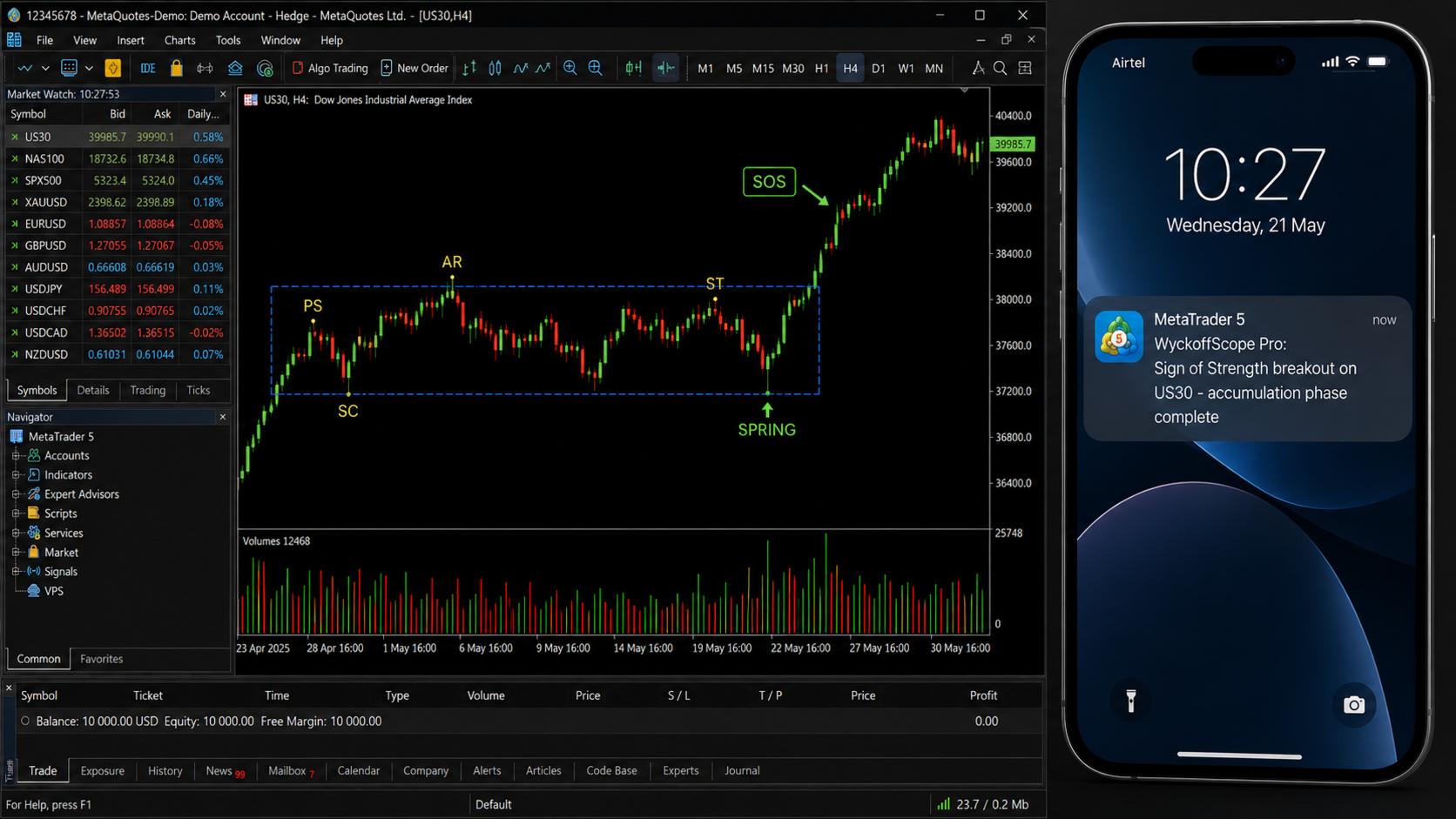Image resolution: width=1456 pixels, height=819 pixels.
Task: Open the Favorites tab in Navigator
Action: pyautogui.click(x=101, y=659)
